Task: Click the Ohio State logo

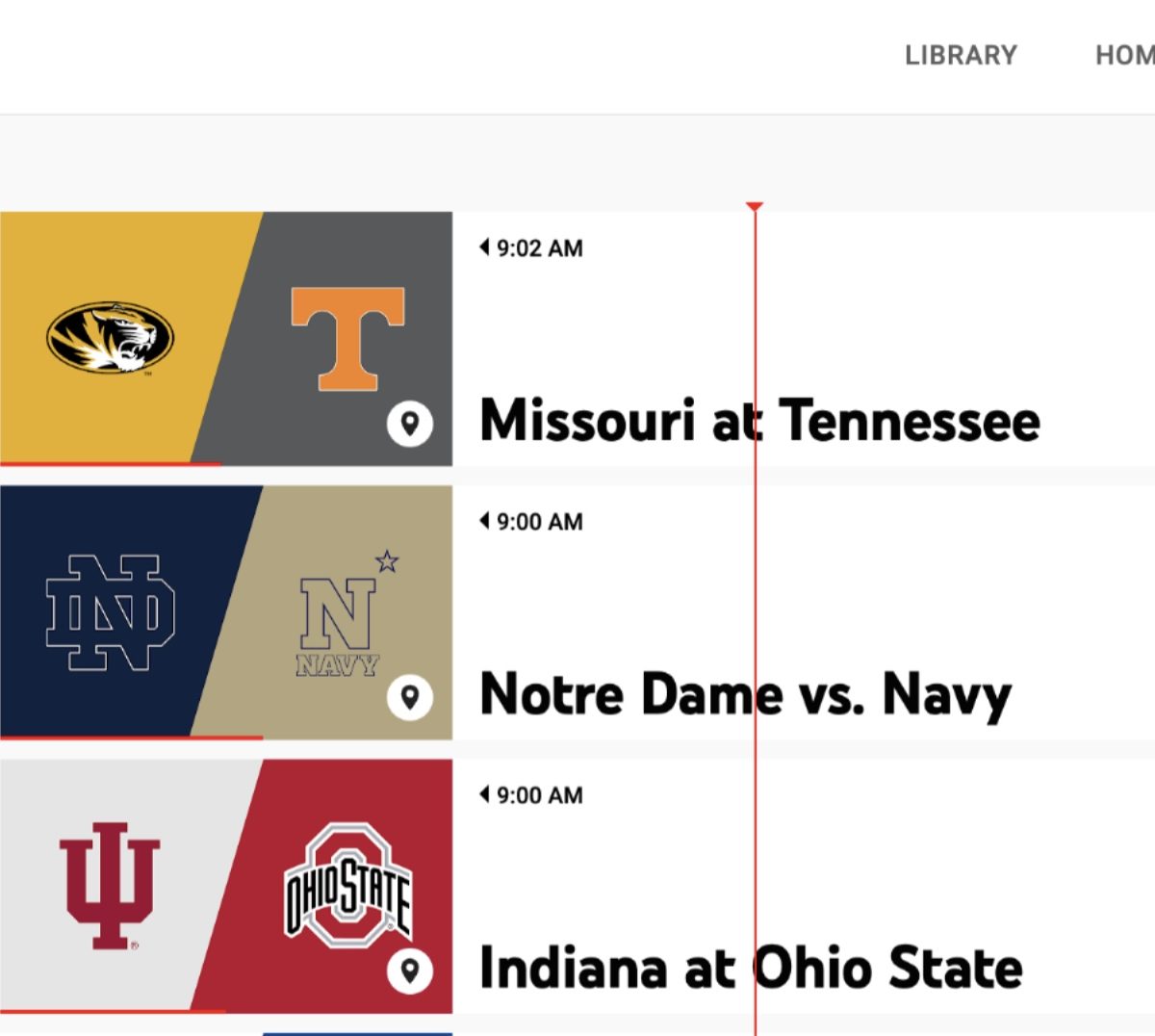Action: (x=348, y=886)
